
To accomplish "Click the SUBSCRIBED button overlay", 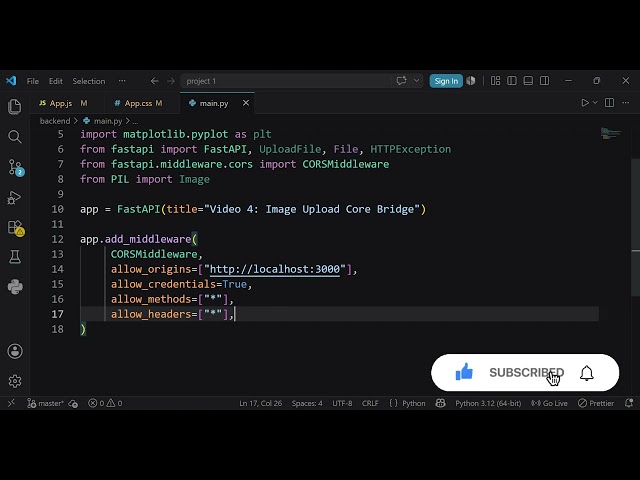I will [526, 372].
